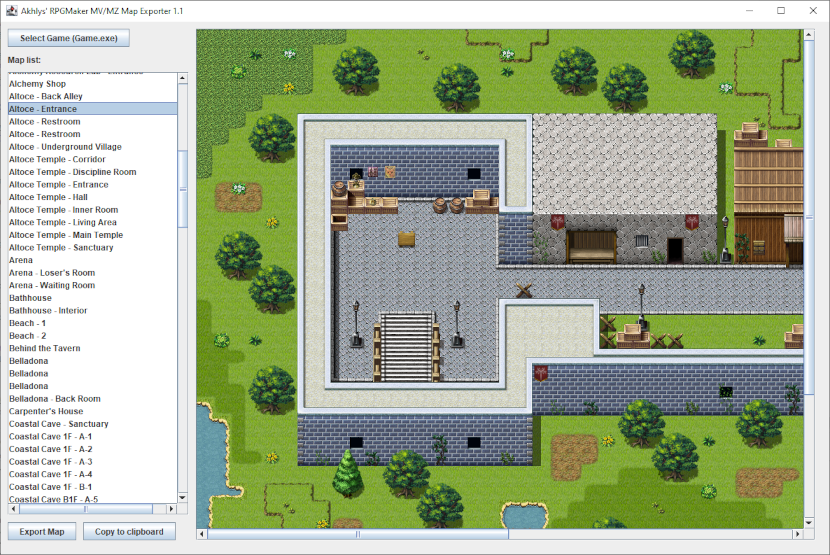830x555 pixels.
Task: Select Coastal Cave 1F - A-1 map
Action: (93, 437)
